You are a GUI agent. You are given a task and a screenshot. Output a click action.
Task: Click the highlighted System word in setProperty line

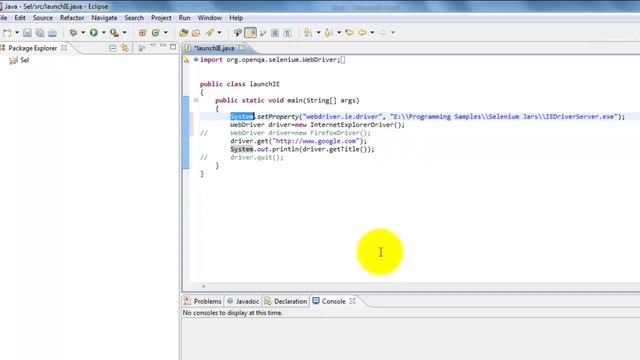point(242,117)
